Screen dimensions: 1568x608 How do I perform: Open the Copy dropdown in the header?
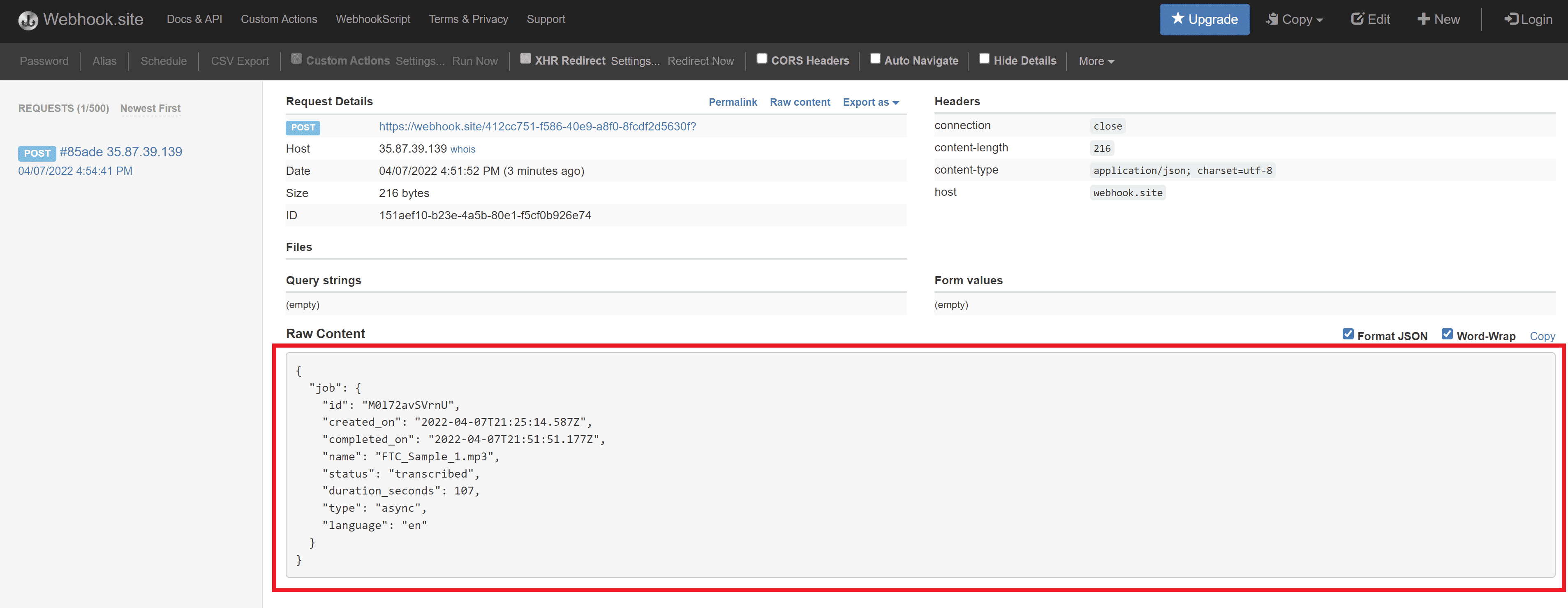click(1294, 19)
